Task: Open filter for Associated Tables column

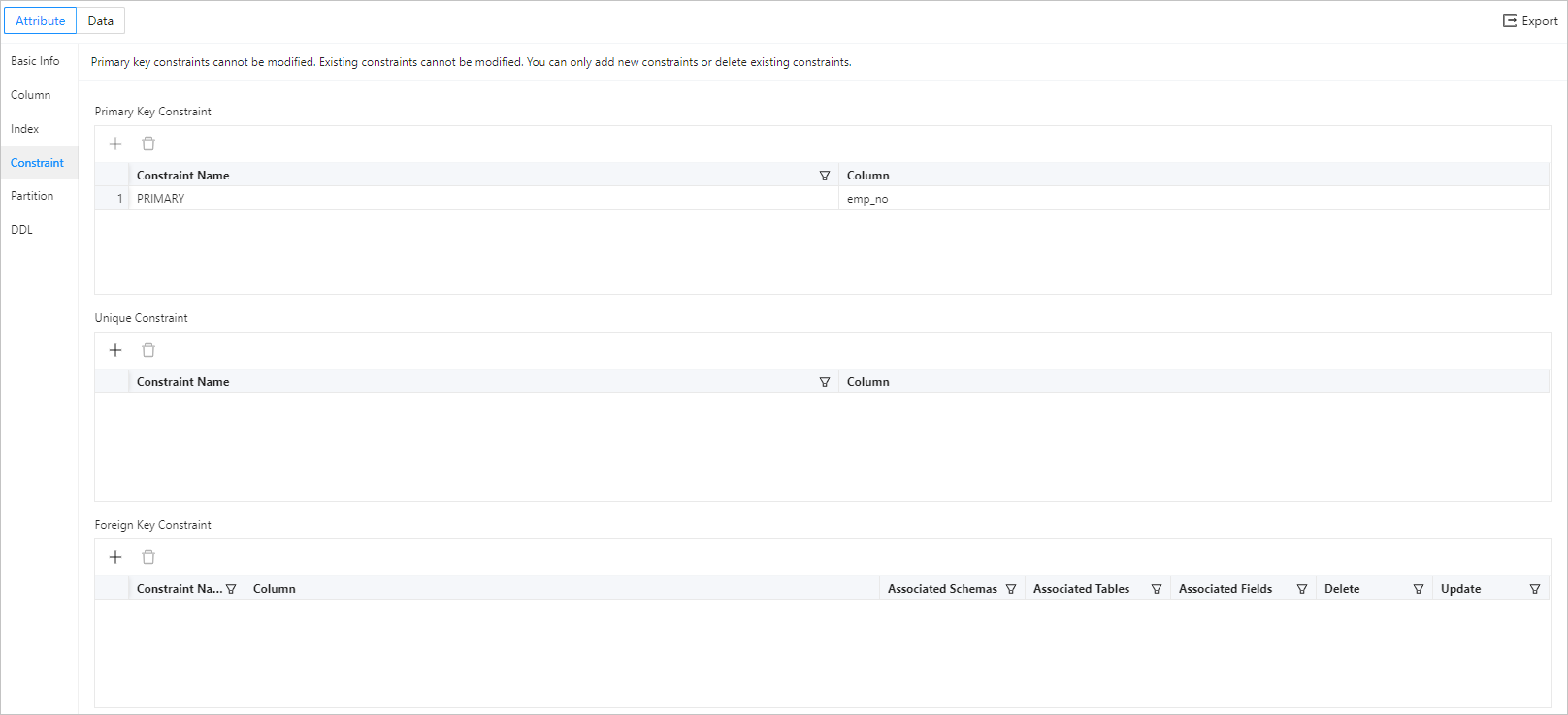Action: [1157, 589]
